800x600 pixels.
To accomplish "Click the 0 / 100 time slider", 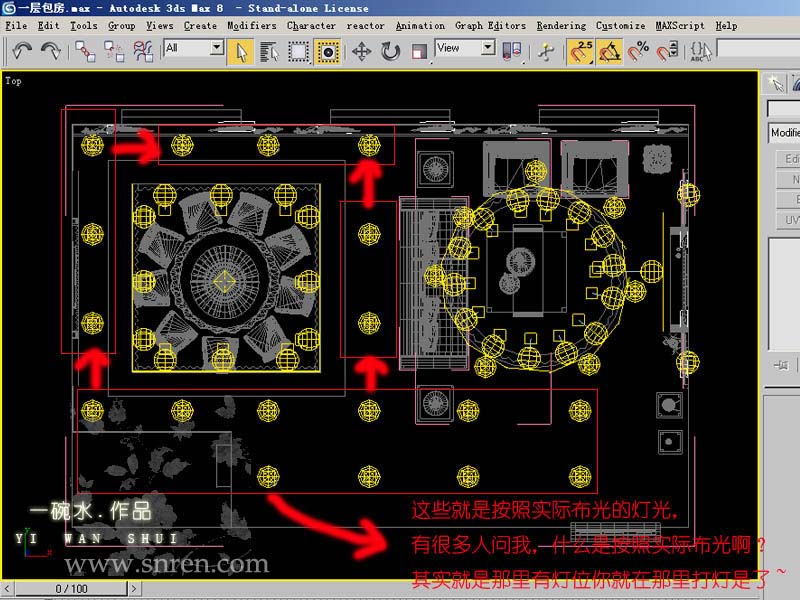I will pyautogui.click(x=71, y=589).
